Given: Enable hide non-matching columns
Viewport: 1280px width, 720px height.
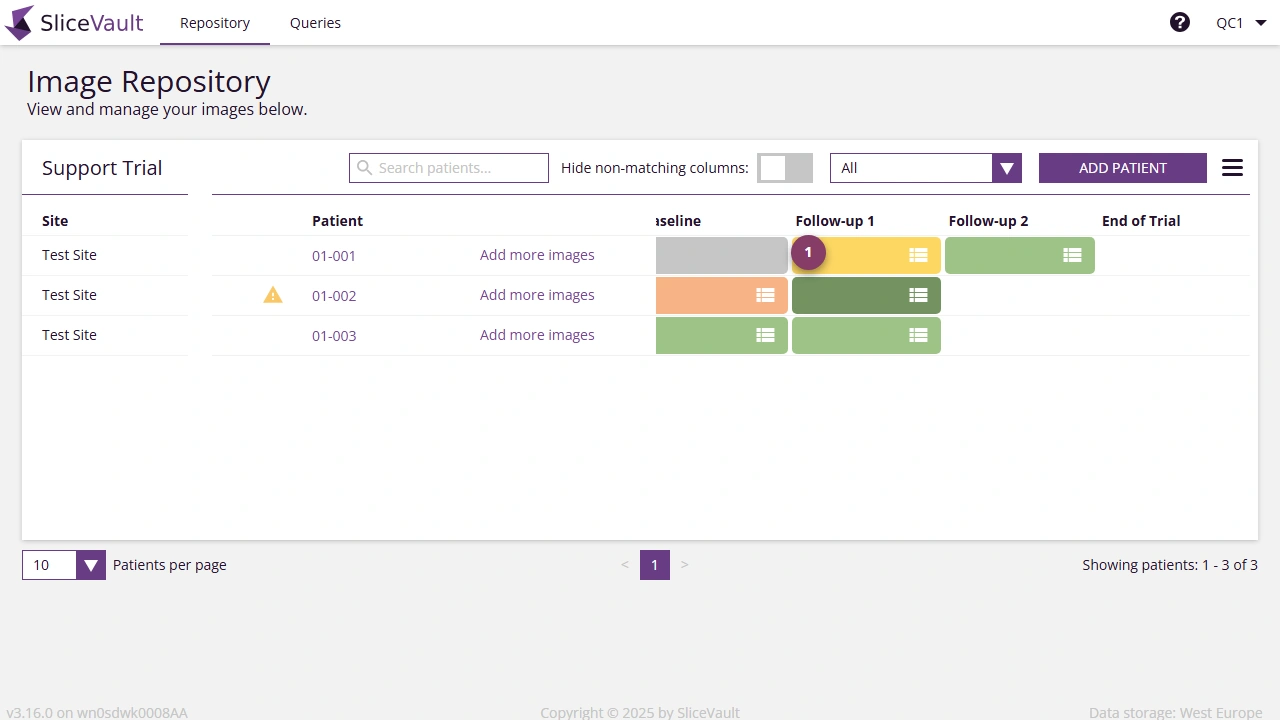Looking at the screenshot, I should 784,167.
